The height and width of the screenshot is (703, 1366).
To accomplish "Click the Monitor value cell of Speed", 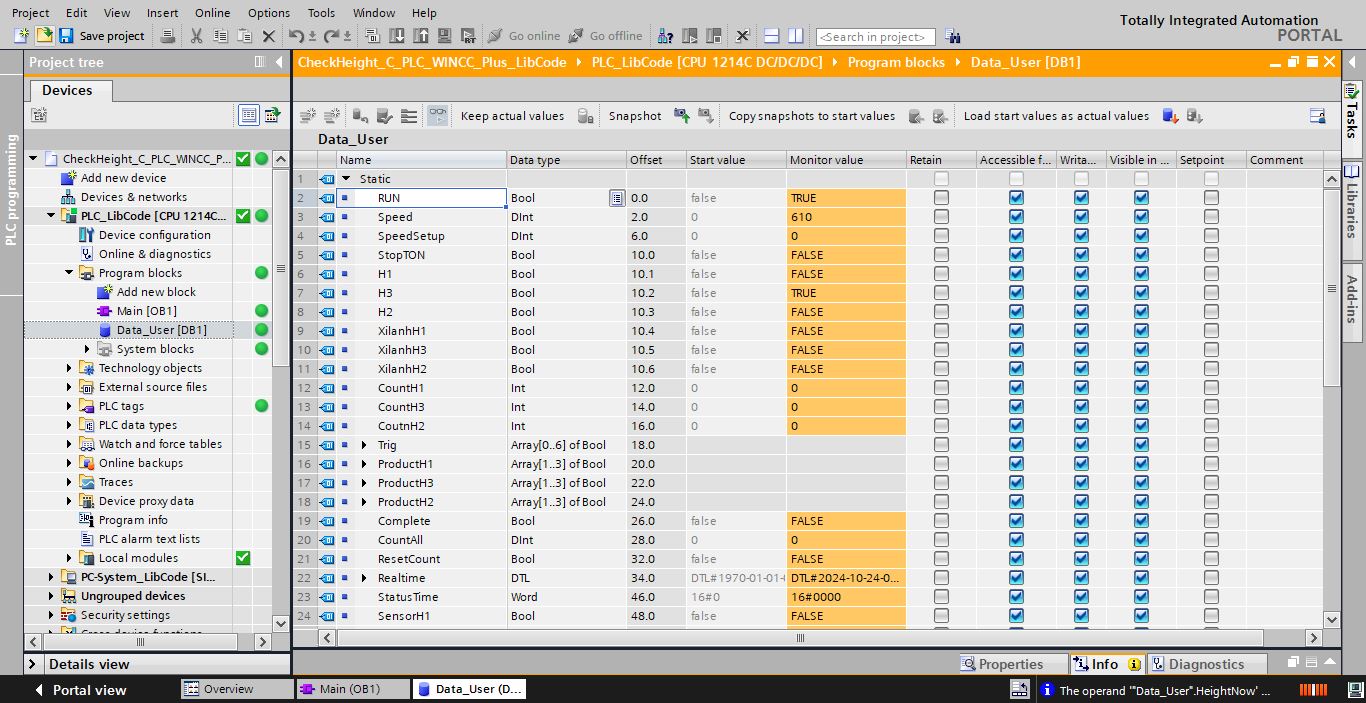I will click(846, 217).
